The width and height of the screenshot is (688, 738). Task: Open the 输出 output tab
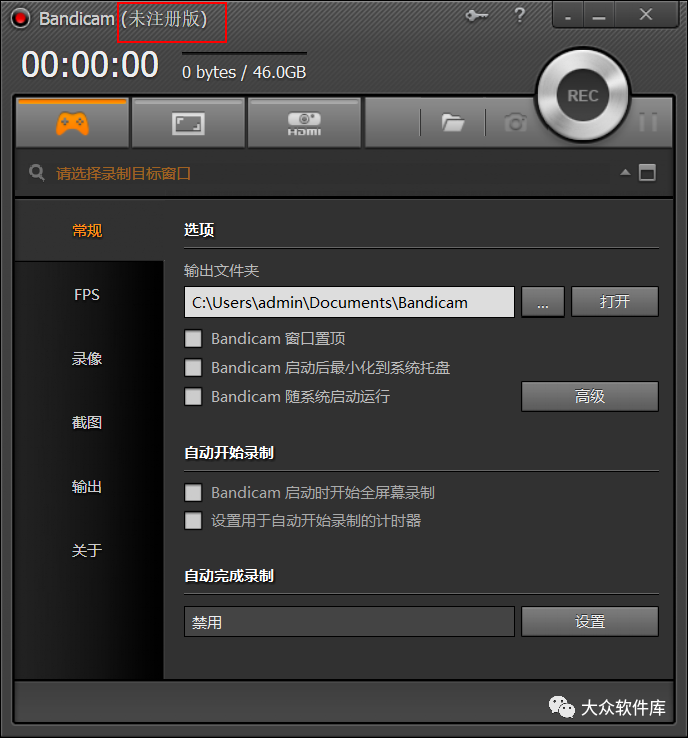87,487
